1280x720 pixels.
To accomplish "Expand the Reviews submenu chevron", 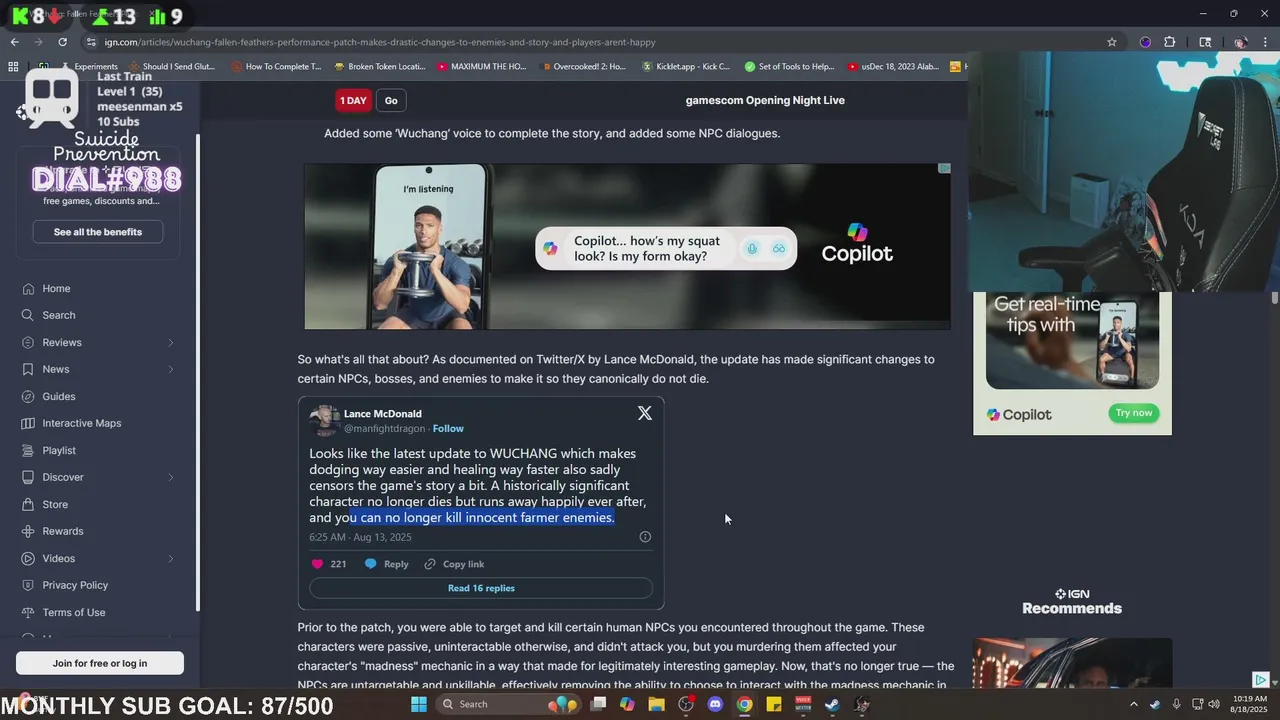I will [x=170, y=342].
